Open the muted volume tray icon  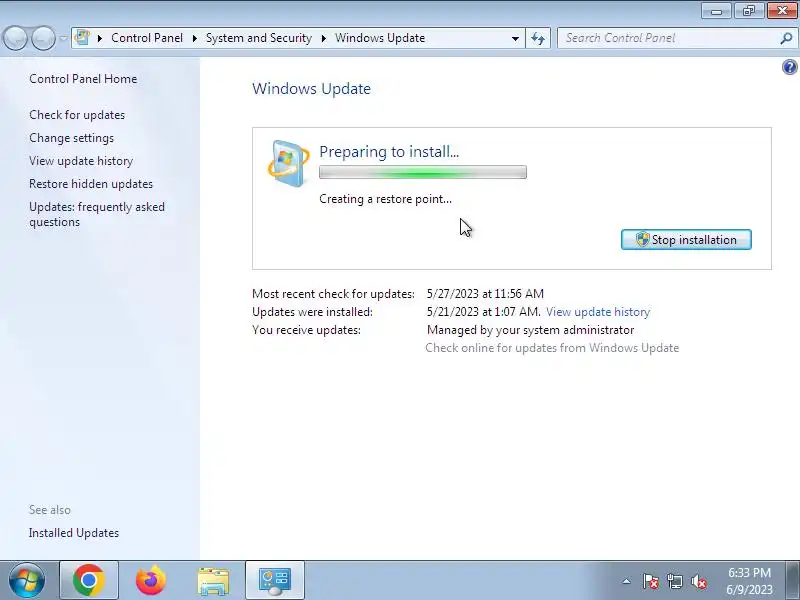[698, 581]
